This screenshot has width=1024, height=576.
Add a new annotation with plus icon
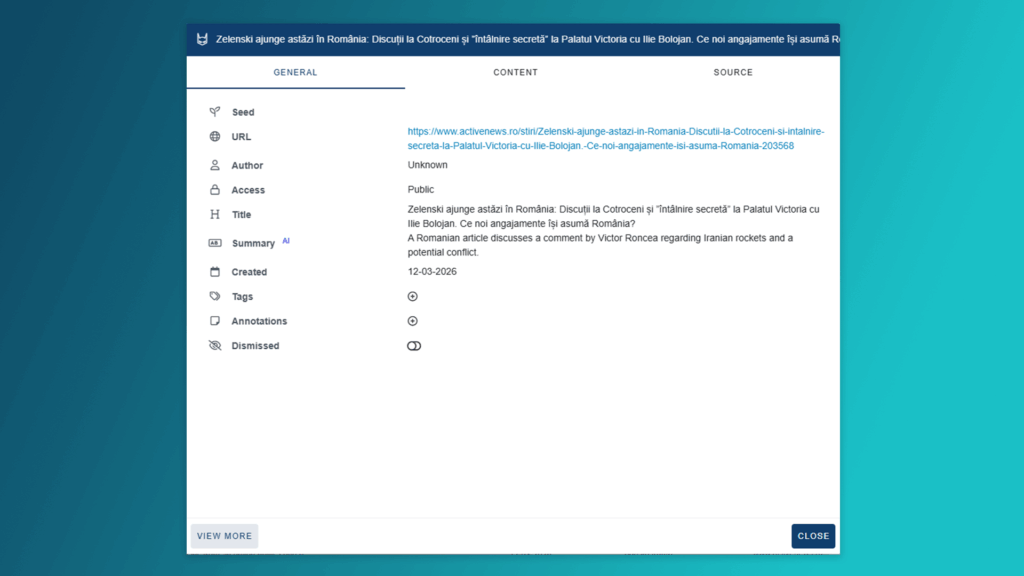(x=413, y=321)
